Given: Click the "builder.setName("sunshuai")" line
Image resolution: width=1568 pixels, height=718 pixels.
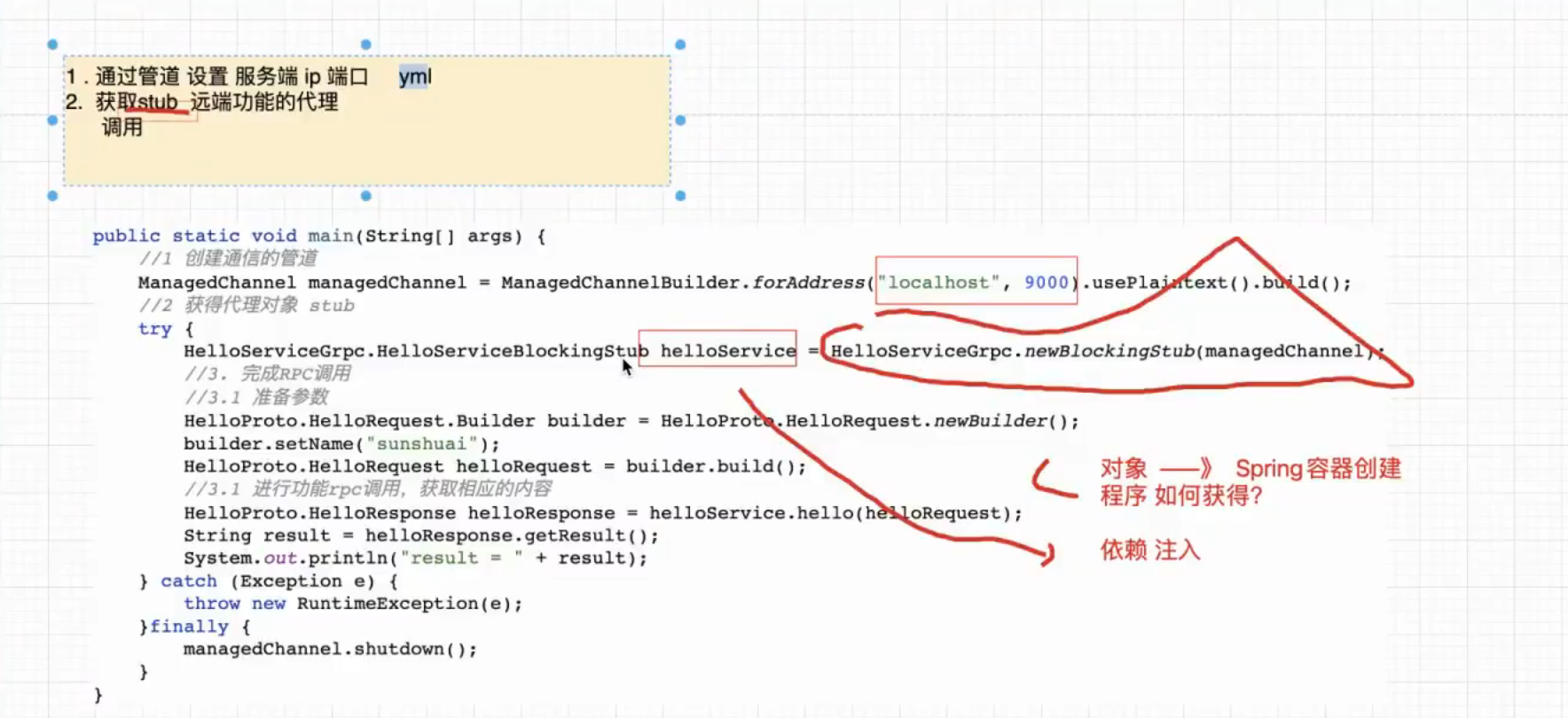Looking at the screenshot, I should click(x=341, y=443).
